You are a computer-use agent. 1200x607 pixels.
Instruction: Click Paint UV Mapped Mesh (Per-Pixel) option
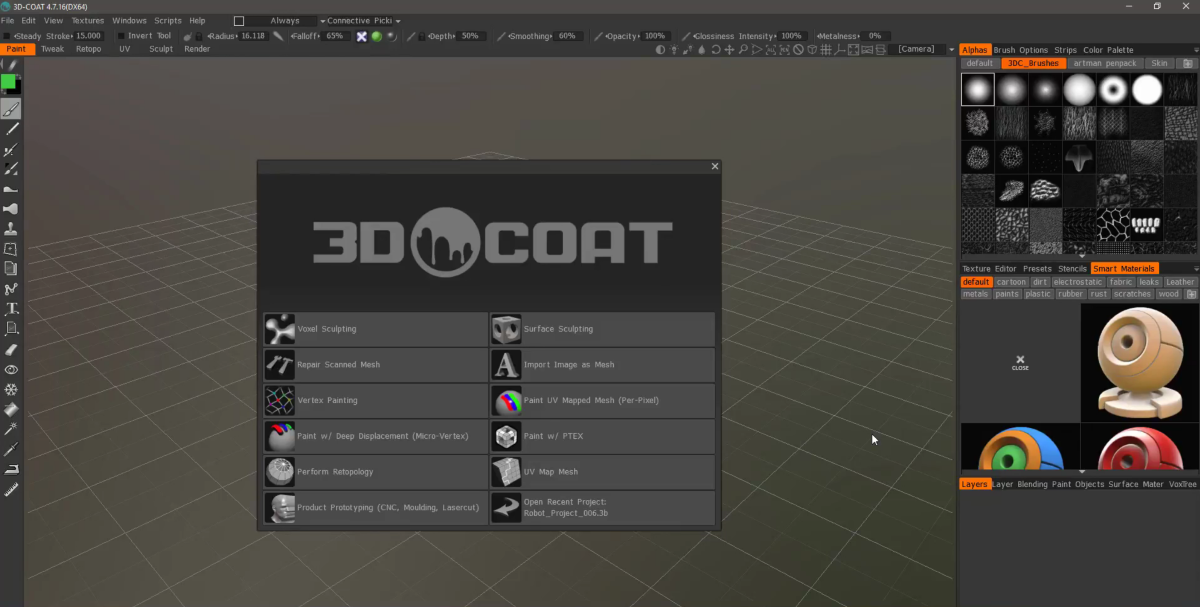coord(602,400)
